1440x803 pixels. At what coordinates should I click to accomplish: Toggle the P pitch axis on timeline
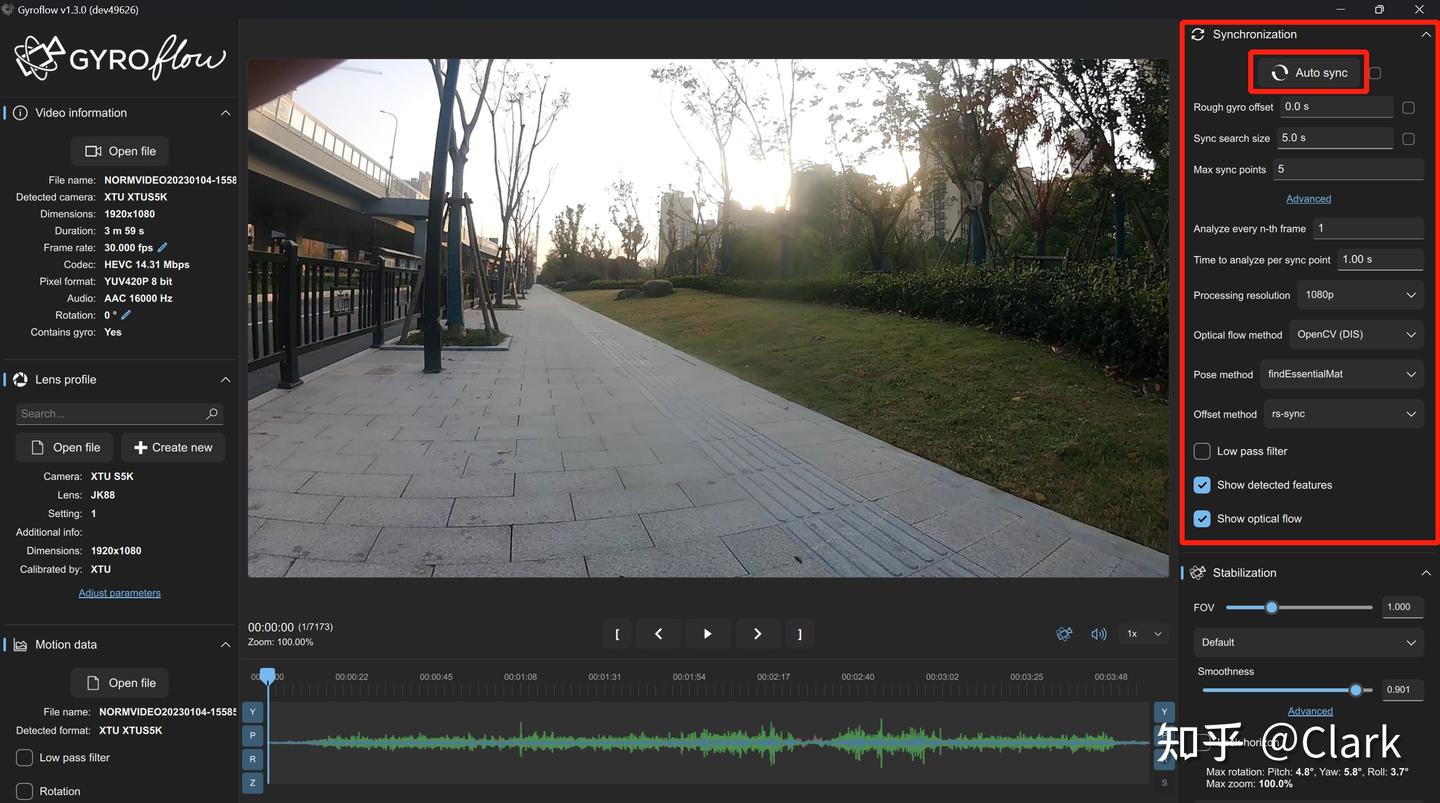[x=252, y=736]
